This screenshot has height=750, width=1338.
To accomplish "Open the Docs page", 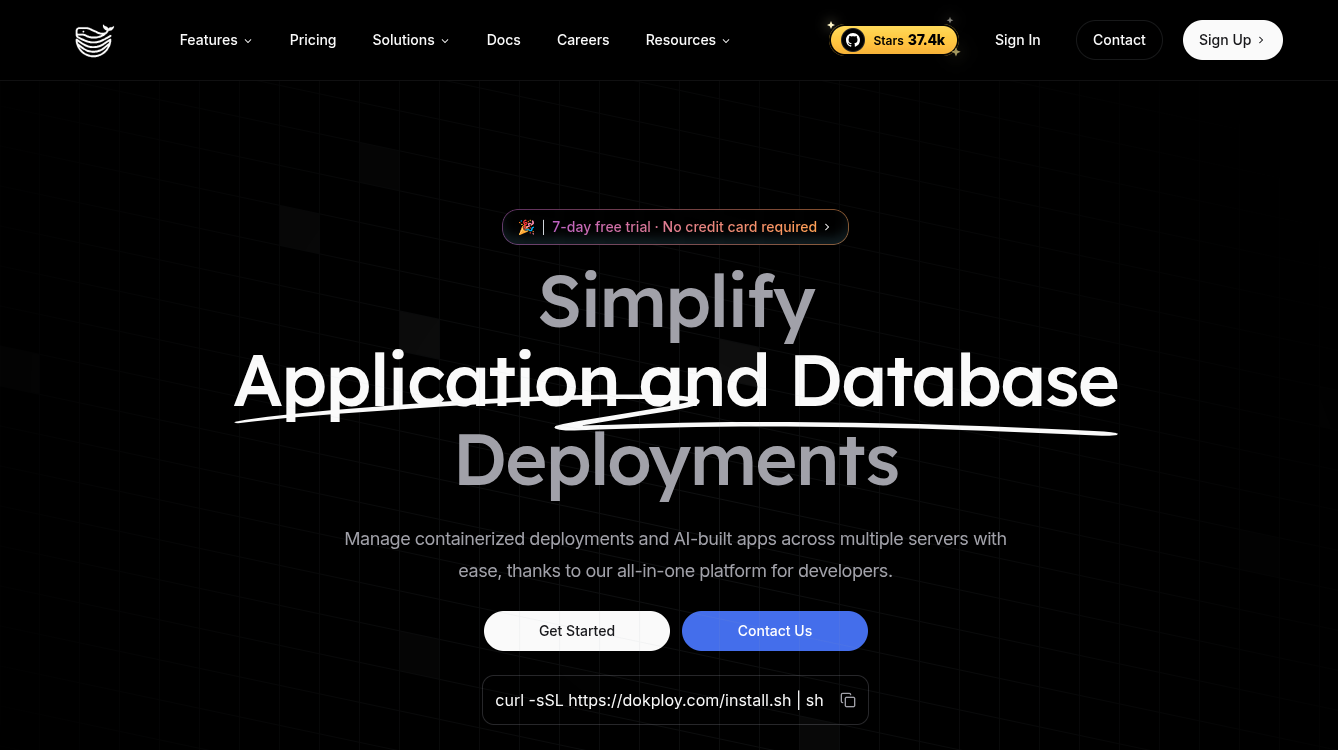I will (x=503, y=40).
